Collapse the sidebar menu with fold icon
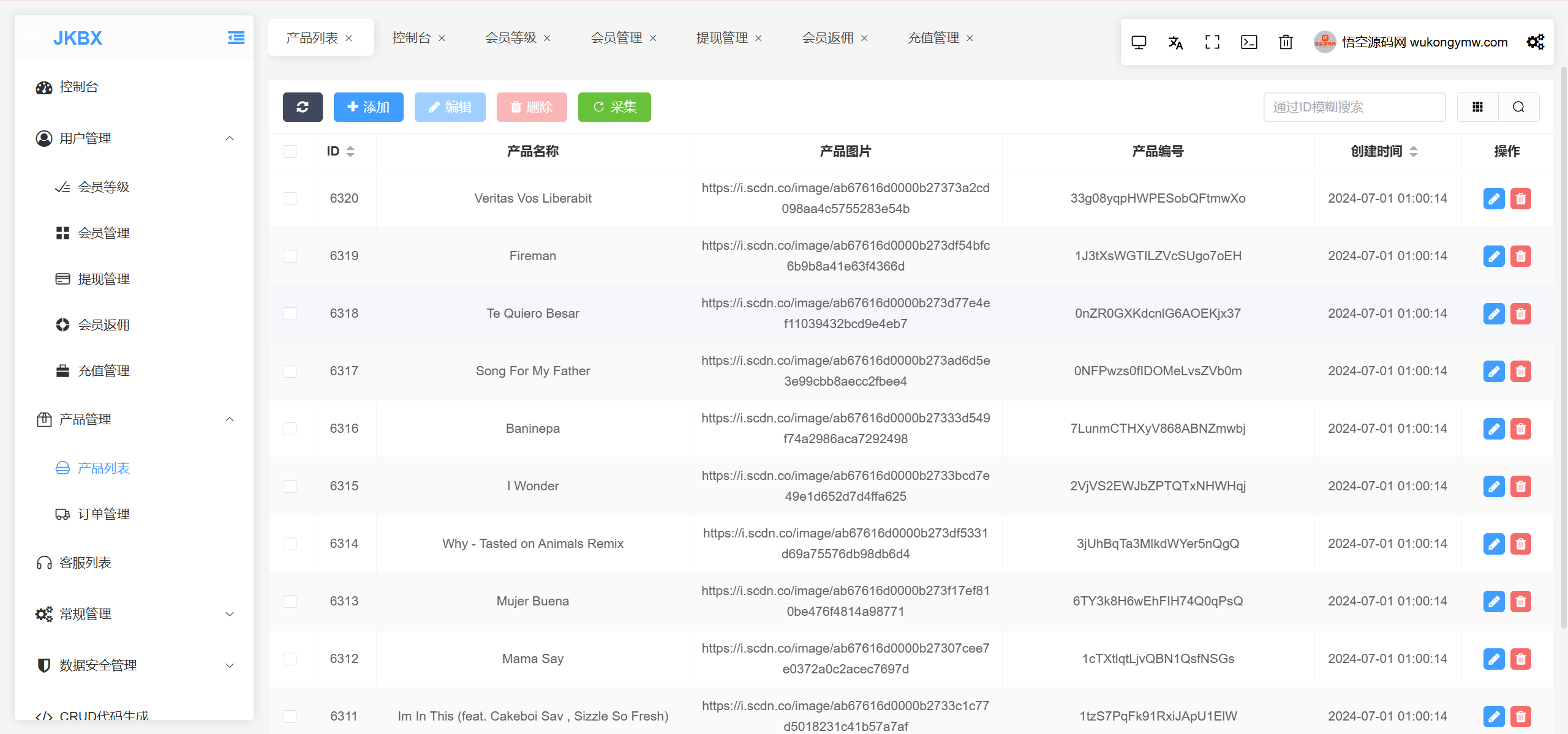 tap(236, 38)
